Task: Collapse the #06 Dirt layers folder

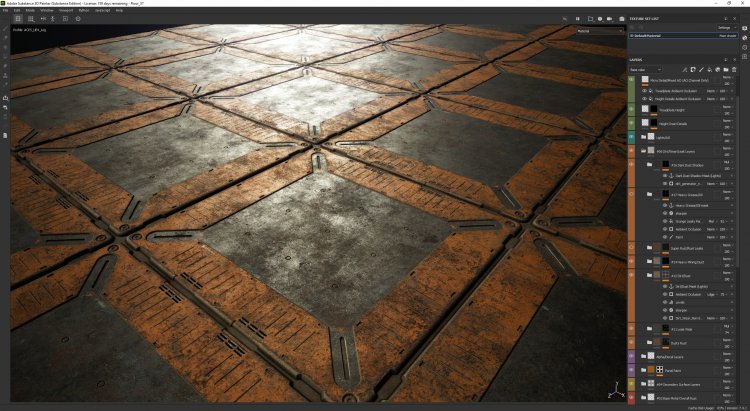Action: coord(643,151)
